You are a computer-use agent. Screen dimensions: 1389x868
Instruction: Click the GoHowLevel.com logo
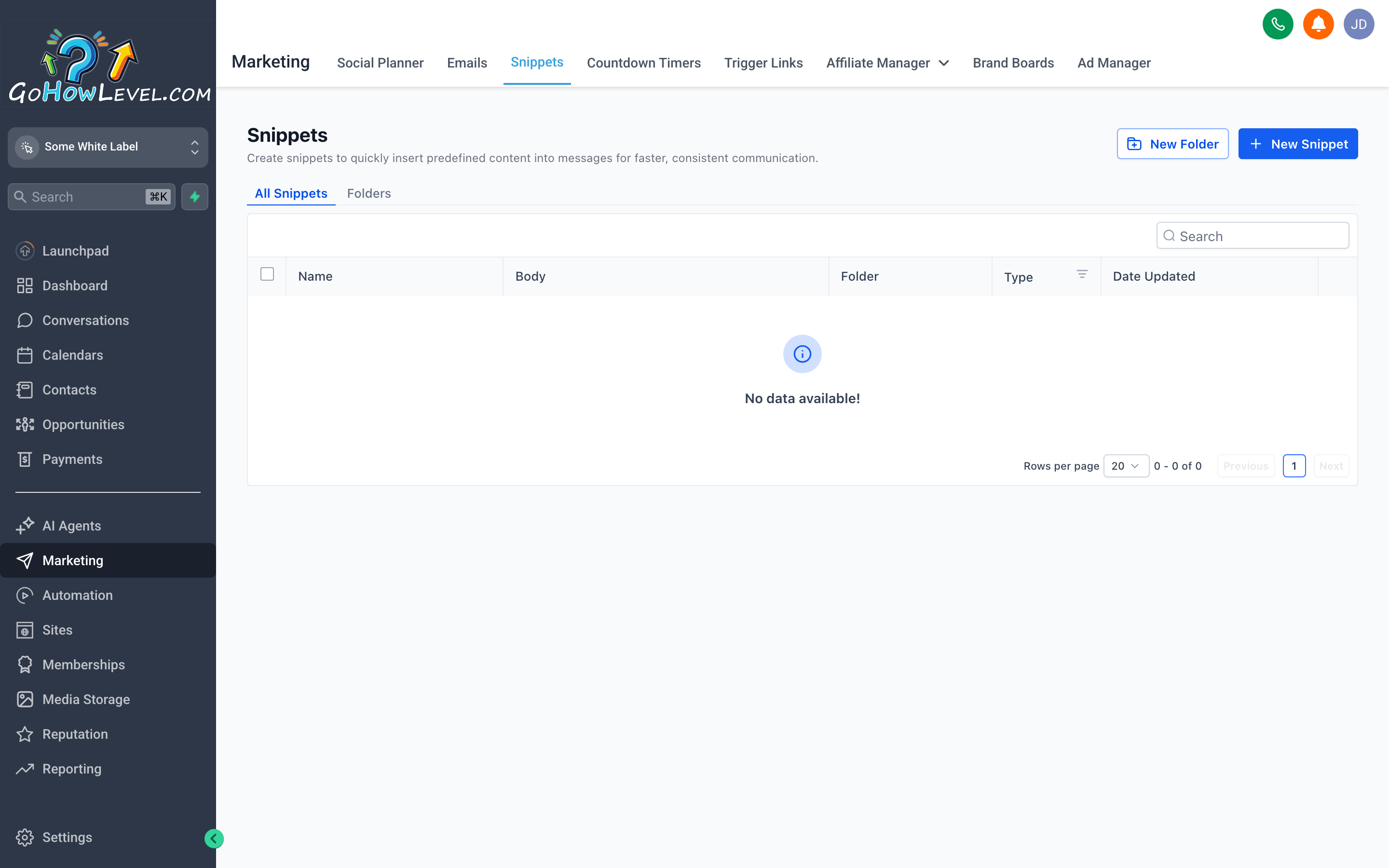pos(109,67)
